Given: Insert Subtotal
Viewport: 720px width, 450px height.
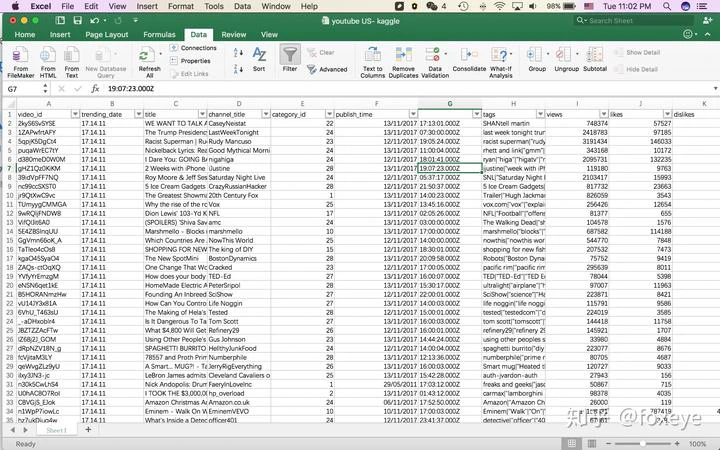Looking at the screenshot, I should [x=595, y=59].
